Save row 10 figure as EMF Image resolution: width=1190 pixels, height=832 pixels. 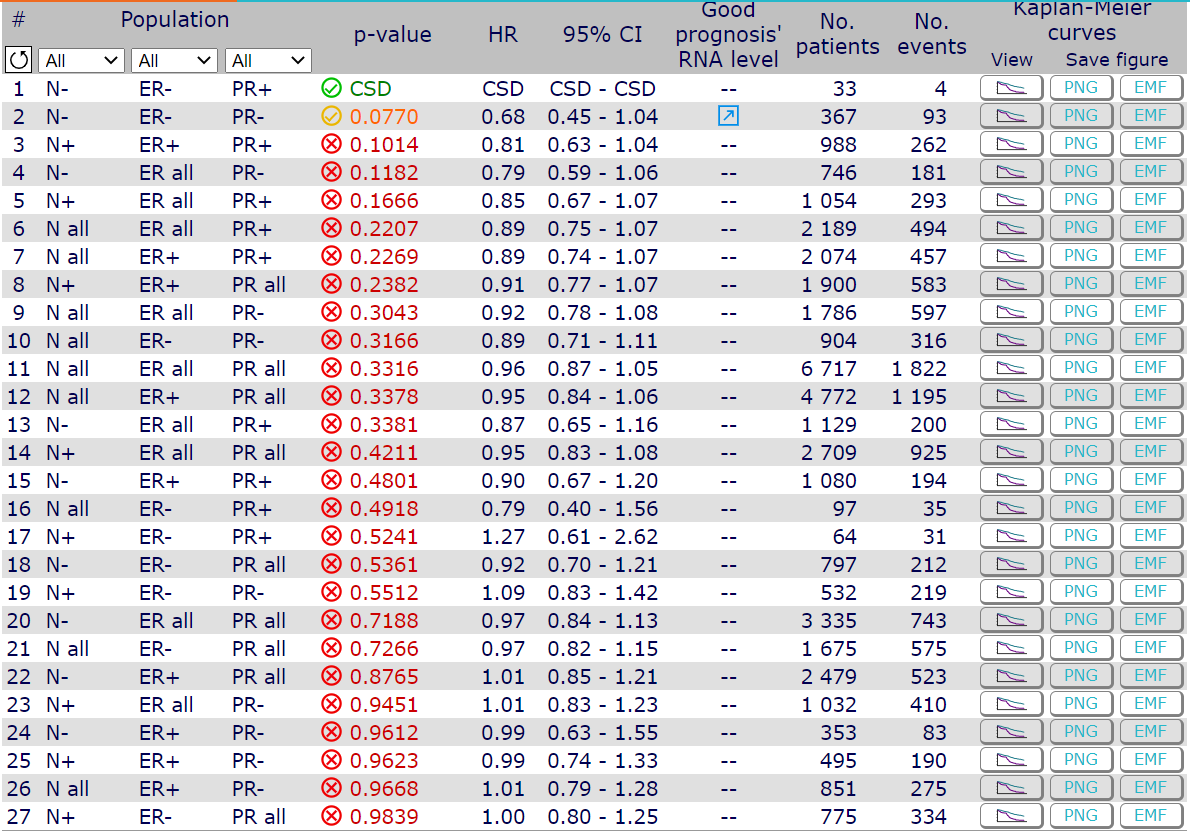(1151, 340)
